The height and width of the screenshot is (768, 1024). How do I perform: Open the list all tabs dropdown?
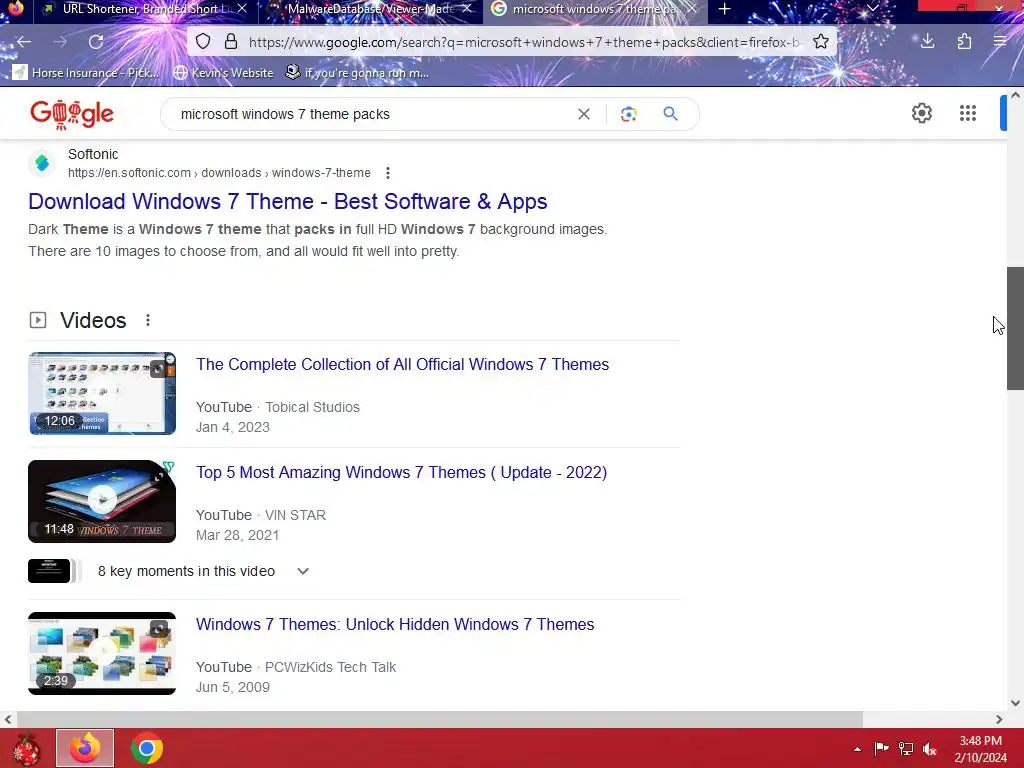click(872, 9)
